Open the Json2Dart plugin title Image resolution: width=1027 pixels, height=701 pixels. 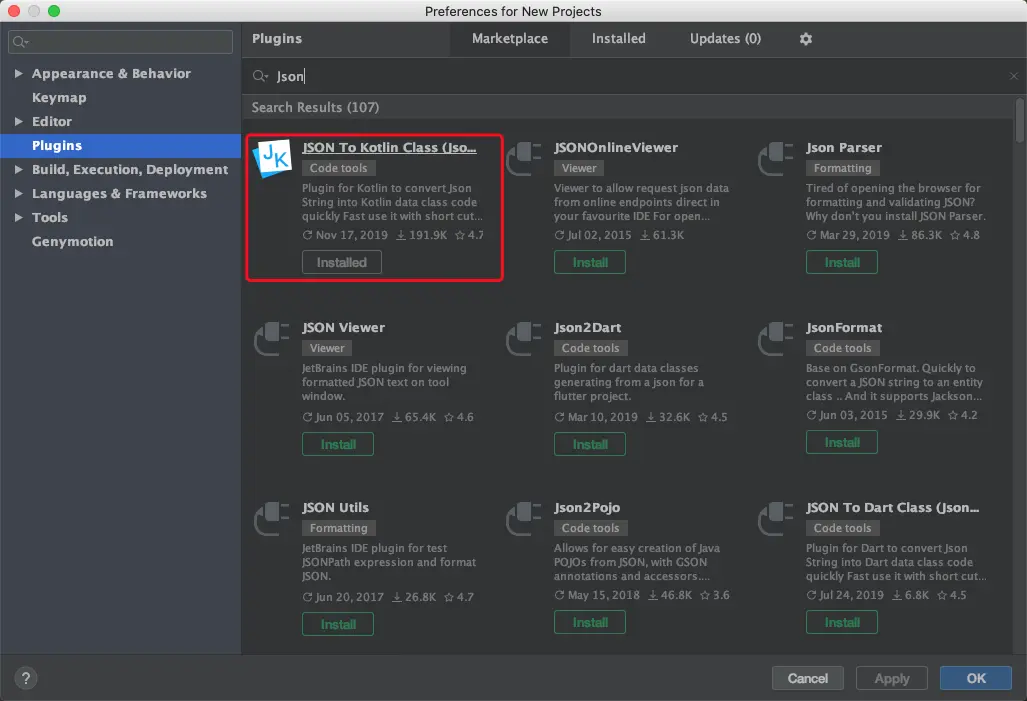pos(588,328)
